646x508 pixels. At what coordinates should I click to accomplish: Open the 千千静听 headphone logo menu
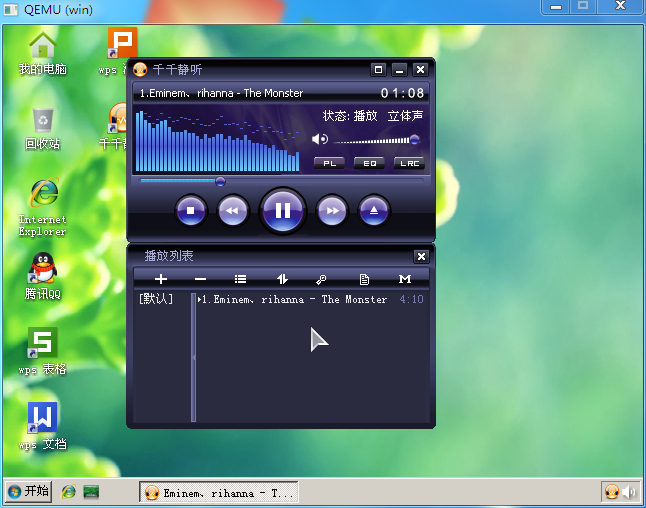(140, 69)
